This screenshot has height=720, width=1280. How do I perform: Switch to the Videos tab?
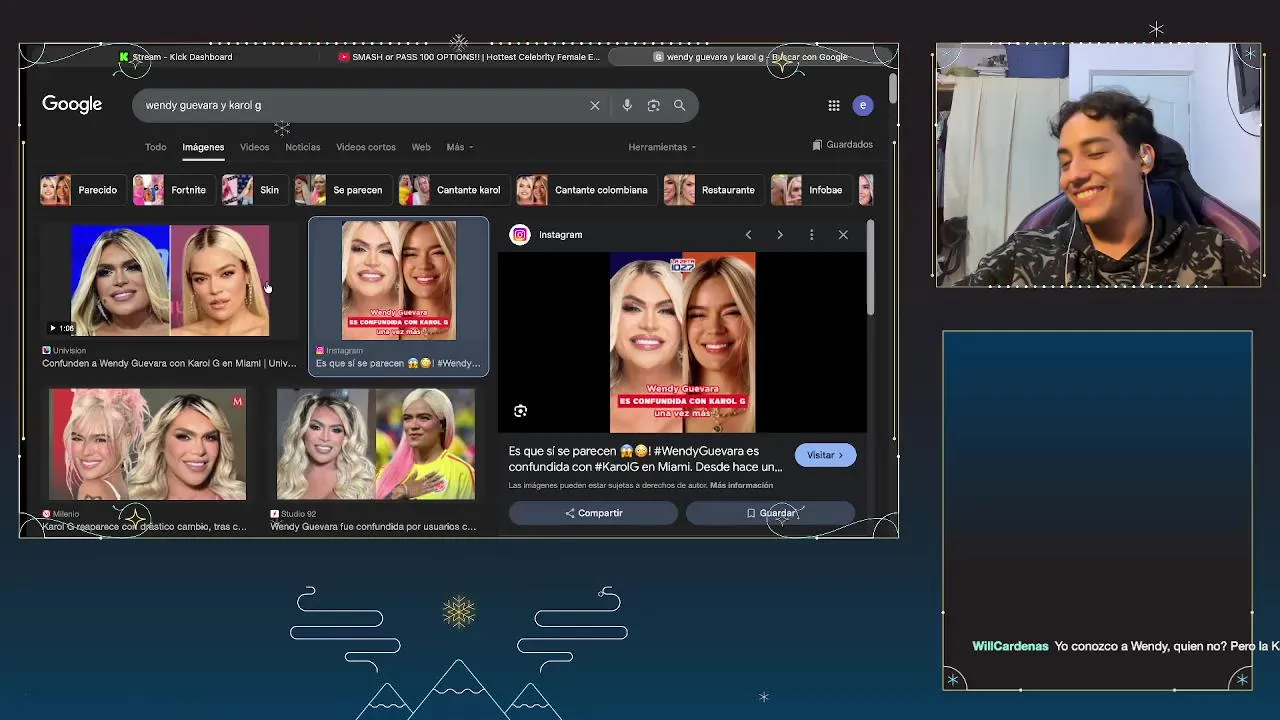coord(254,147)
